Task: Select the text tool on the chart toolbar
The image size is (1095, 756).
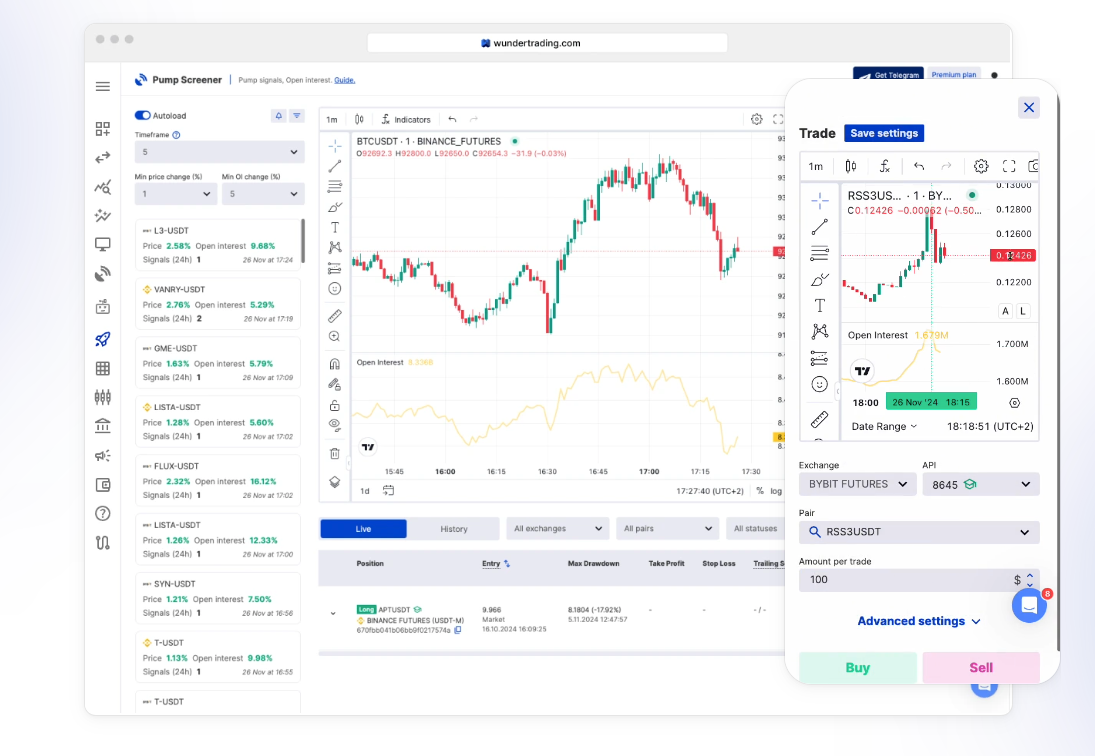Action: click(335, 227)
